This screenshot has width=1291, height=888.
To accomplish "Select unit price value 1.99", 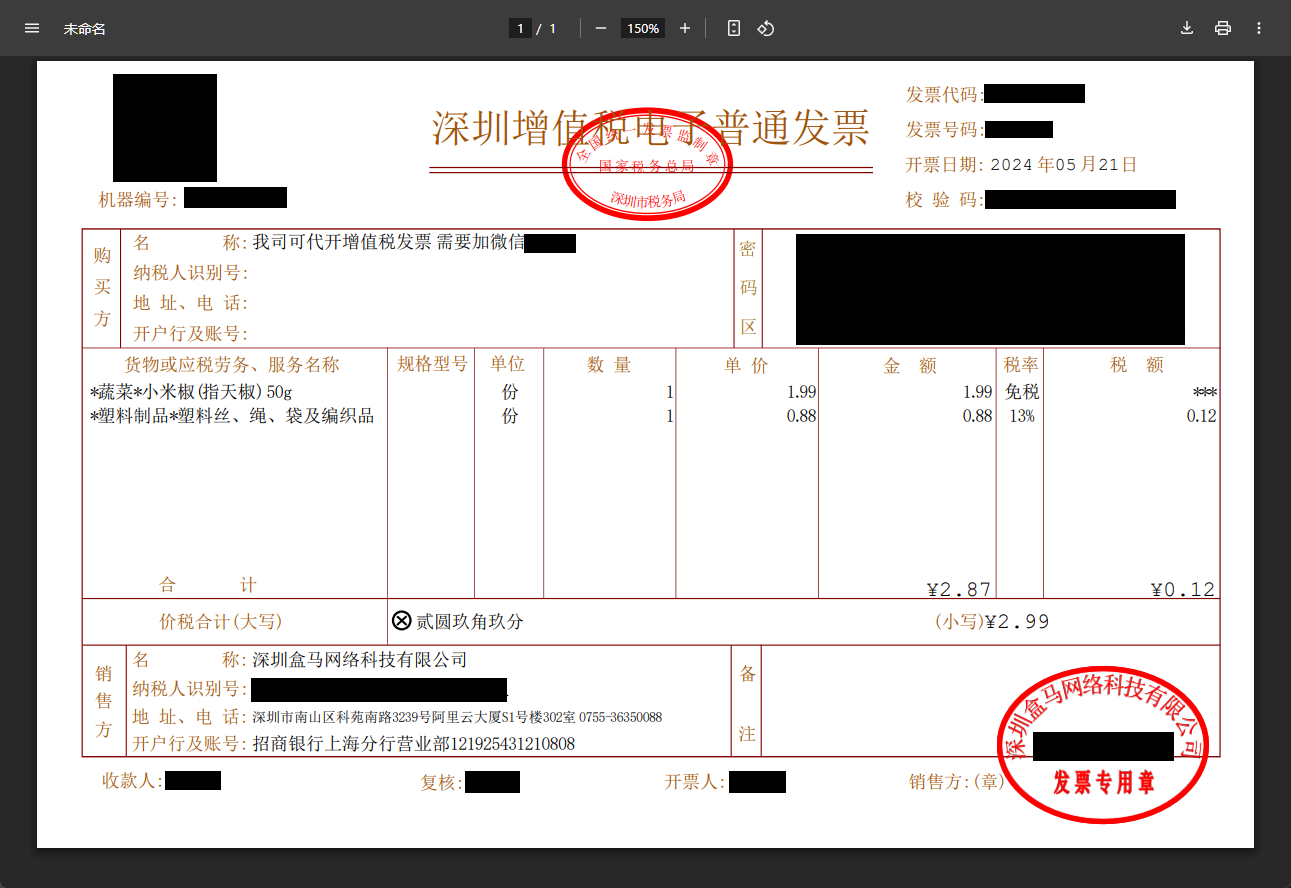I will point(801,392).
